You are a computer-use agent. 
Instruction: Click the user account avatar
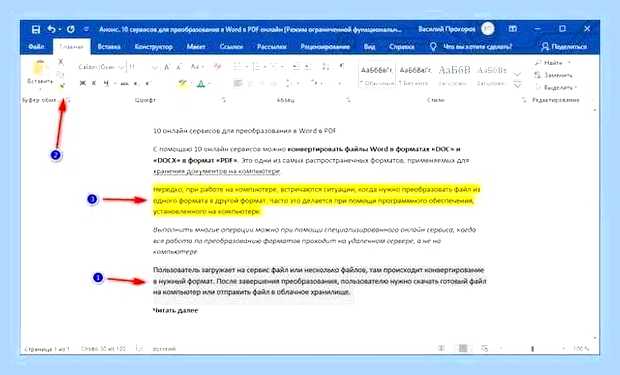click(x=488, y=29)
